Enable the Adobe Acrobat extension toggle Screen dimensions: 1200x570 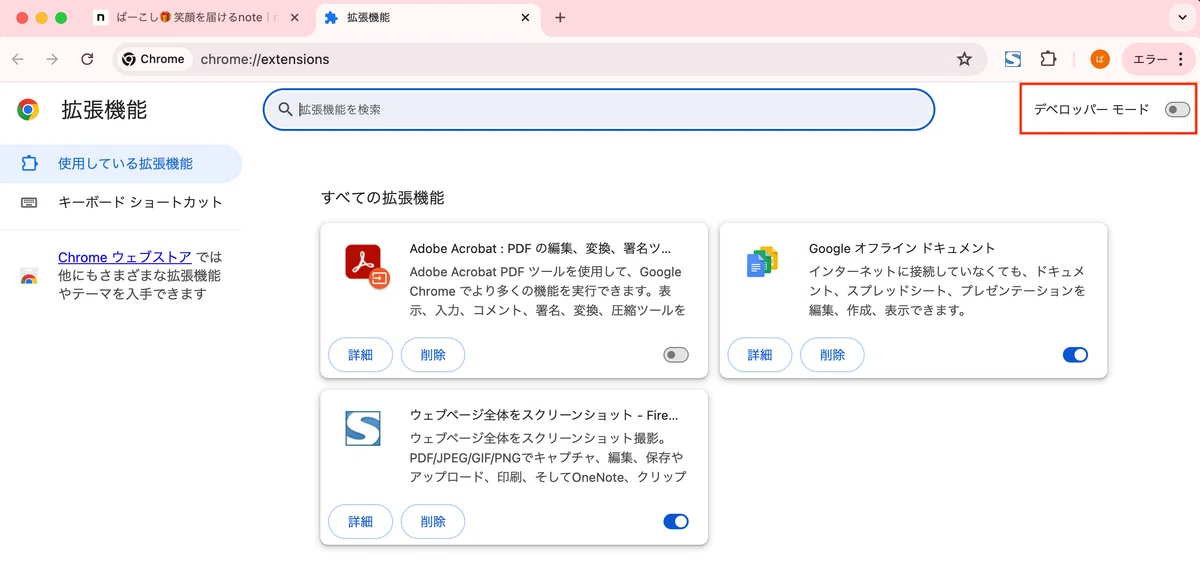(676, 354)
